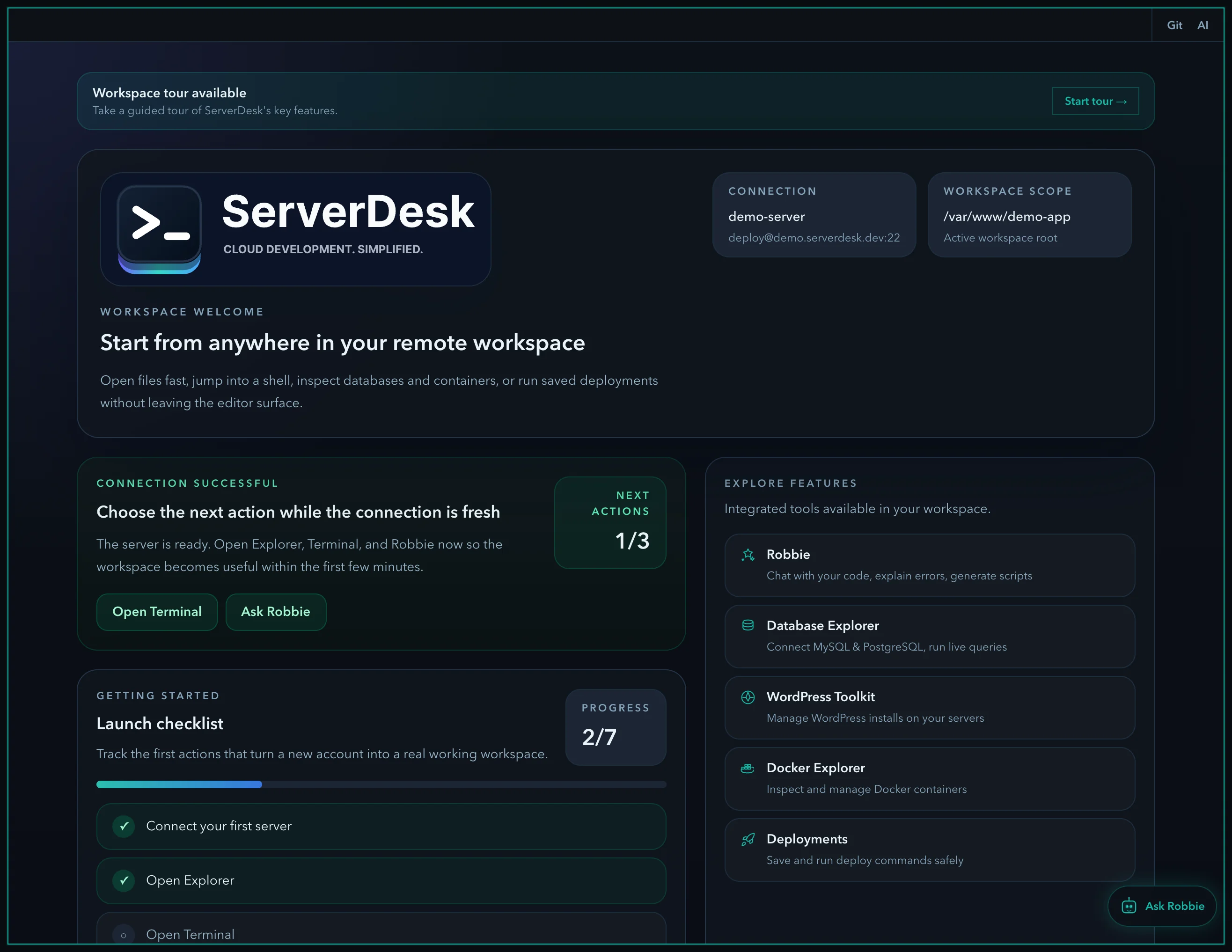The width and height of the screenshot is (1232, 952).
Task: Open the Database Explorer feature card
Action: click(x=930, y=636)
